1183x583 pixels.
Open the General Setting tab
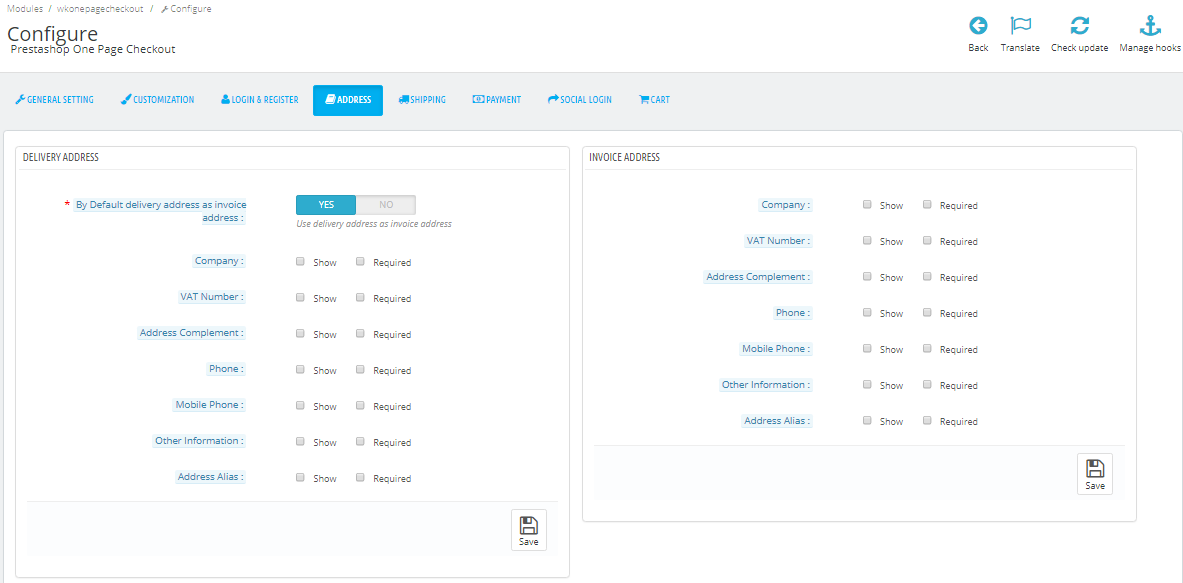(54, 100)
